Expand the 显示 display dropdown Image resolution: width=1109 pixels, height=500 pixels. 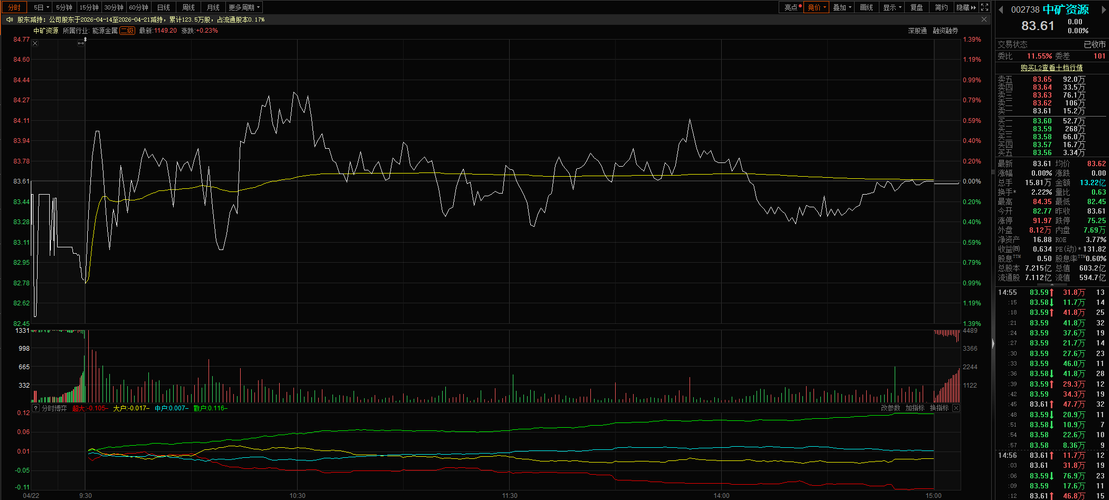[x=892, y=7]
